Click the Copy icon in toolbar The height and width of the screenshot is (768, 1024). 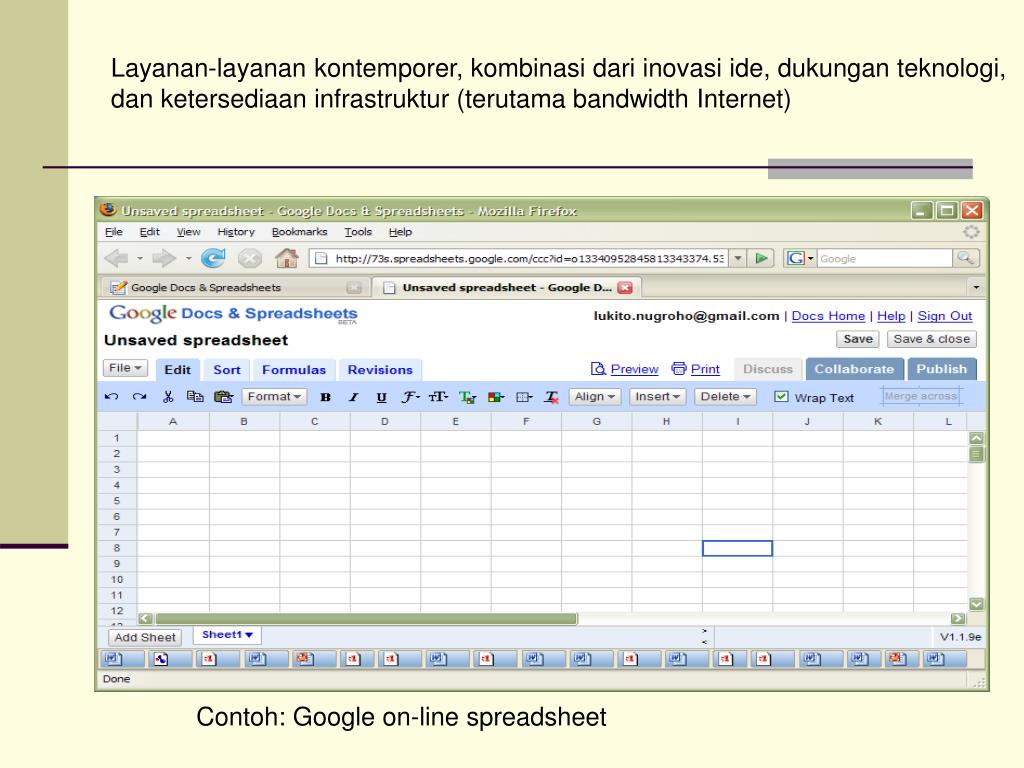(x=195, y=396)
